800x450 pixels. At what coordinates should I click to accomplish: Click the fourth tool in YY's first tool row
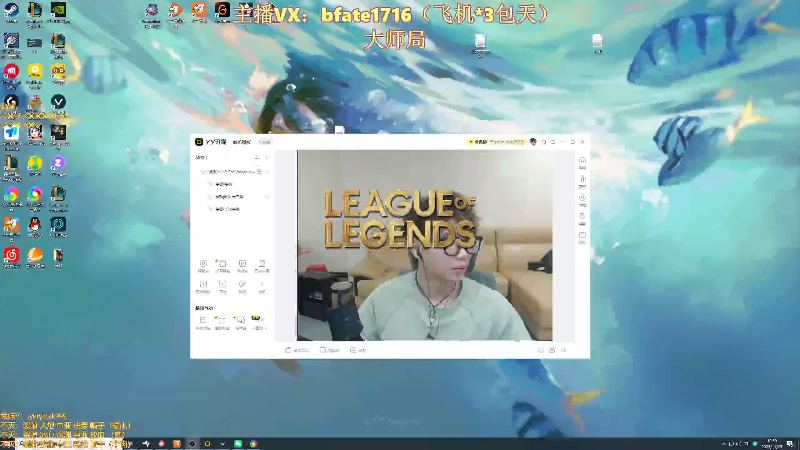(x=261, y=266)
